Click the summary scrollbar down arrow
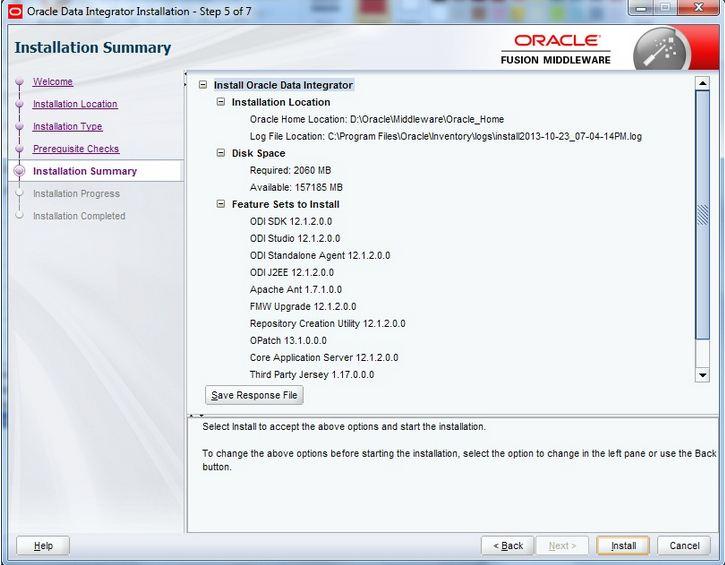 tap(702, 375)
